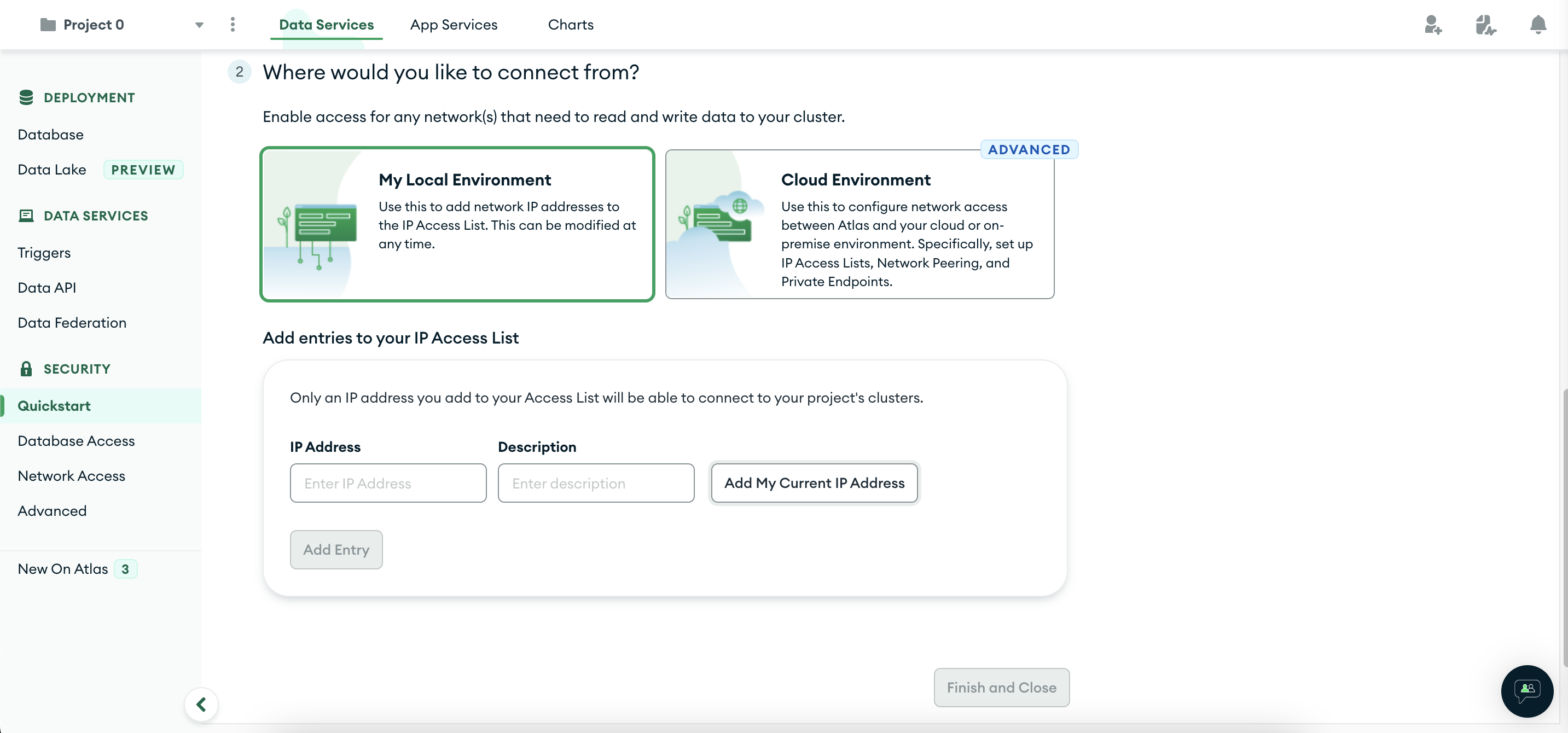The image size is (1568, 733).
Task: Open the project options kebab menu
Action: [x=233, y=25]
